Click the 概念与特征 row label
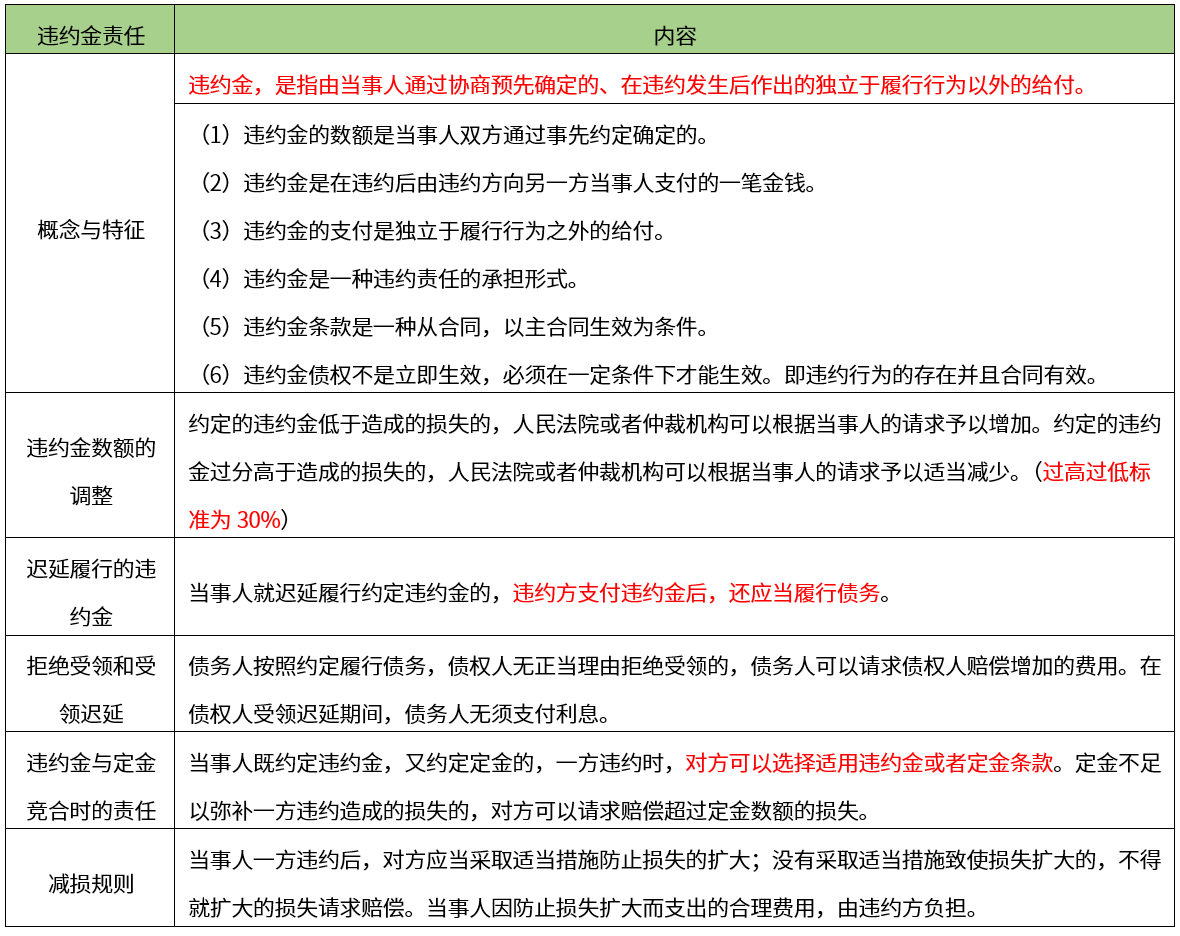 [90, 231]
